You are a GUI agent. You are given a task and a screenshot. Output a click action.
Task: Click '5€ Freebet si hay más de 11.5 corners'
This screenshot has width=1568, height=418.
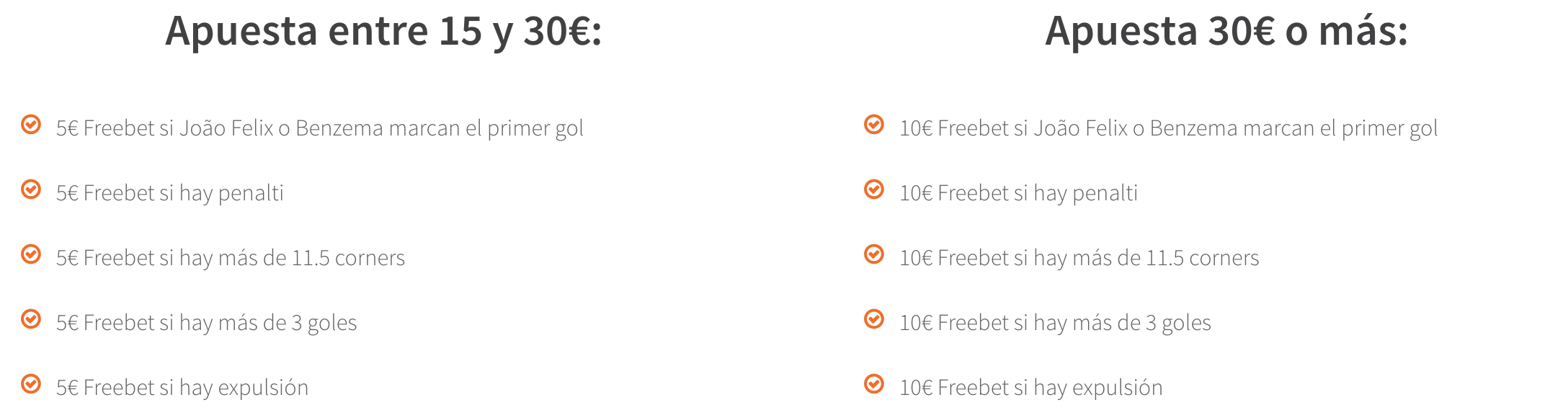231,258
